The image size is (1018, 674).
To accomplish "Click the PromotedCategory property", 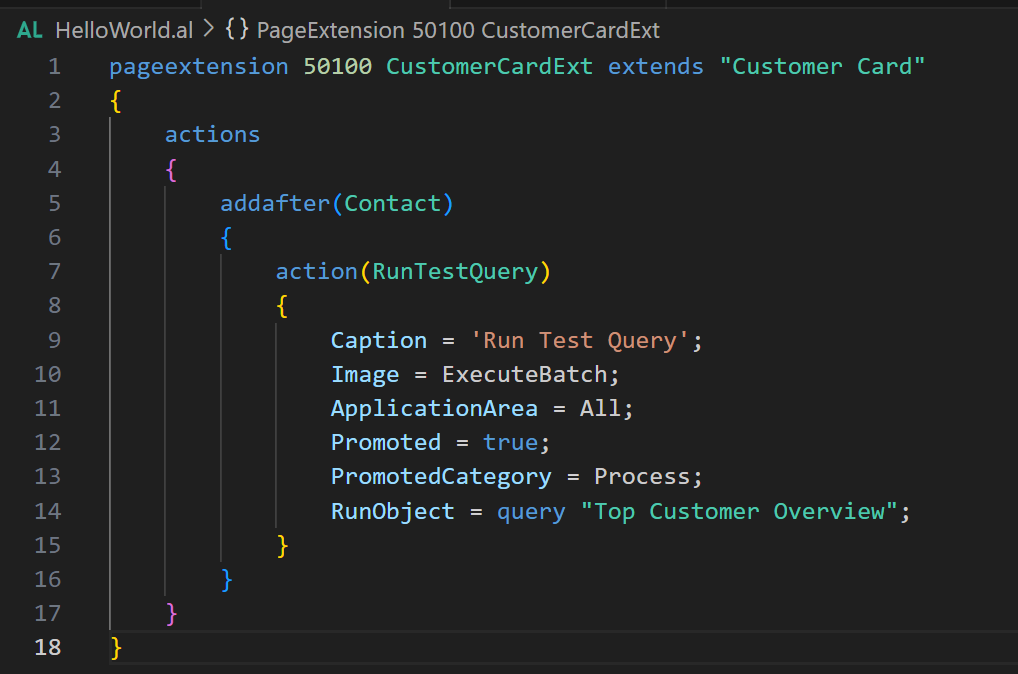I will coord(441,477).
